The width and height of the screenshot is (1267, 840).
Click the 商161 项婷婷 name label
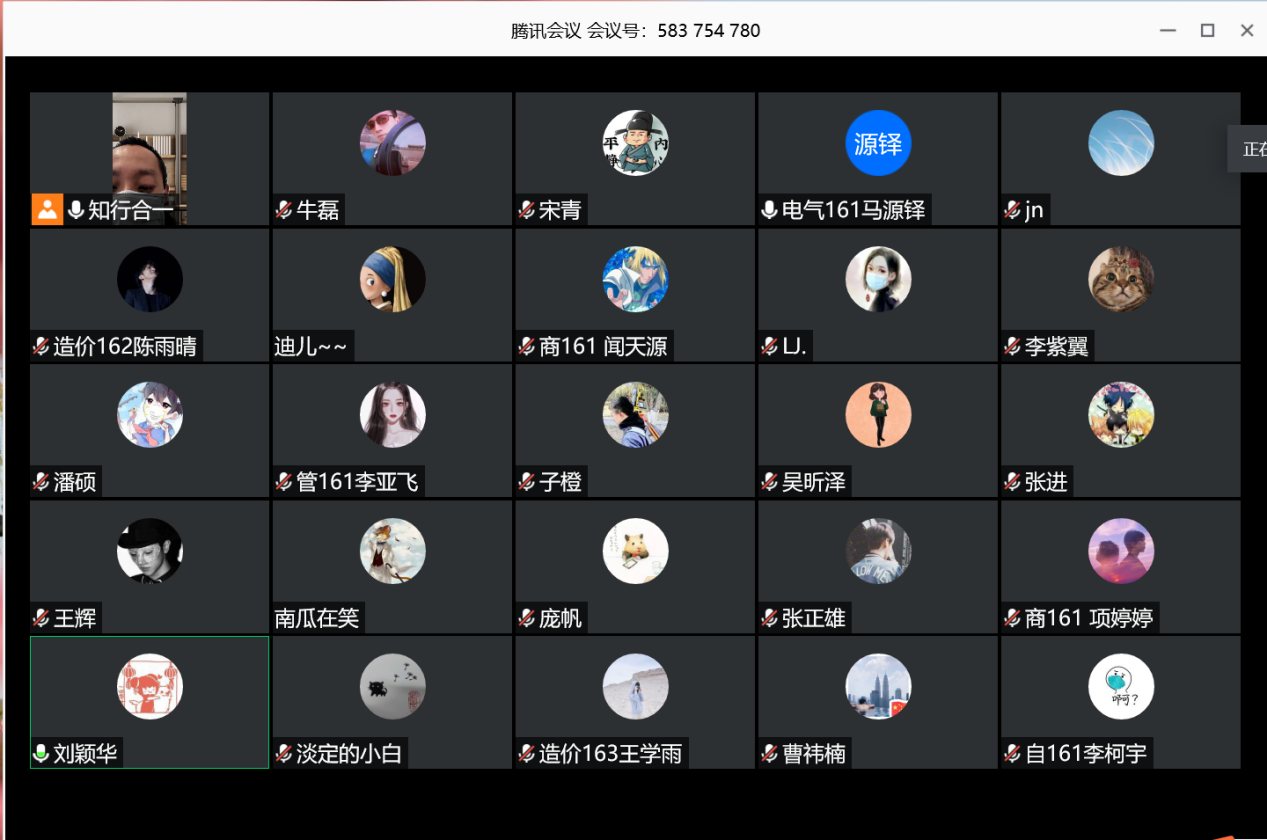(x=1089, y=619)
